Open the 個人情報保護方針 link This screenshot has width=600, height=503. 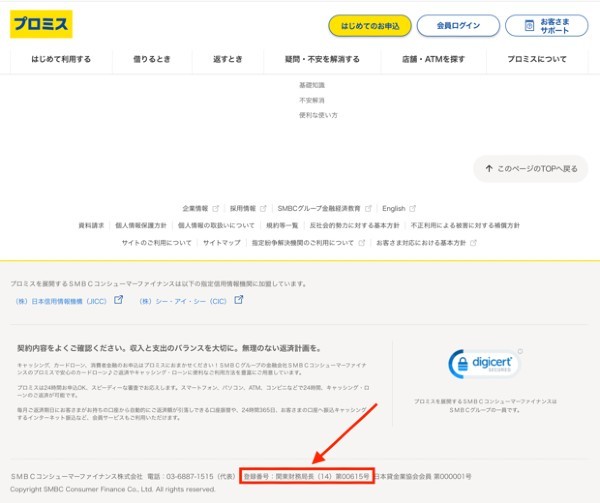coord(140,226)
